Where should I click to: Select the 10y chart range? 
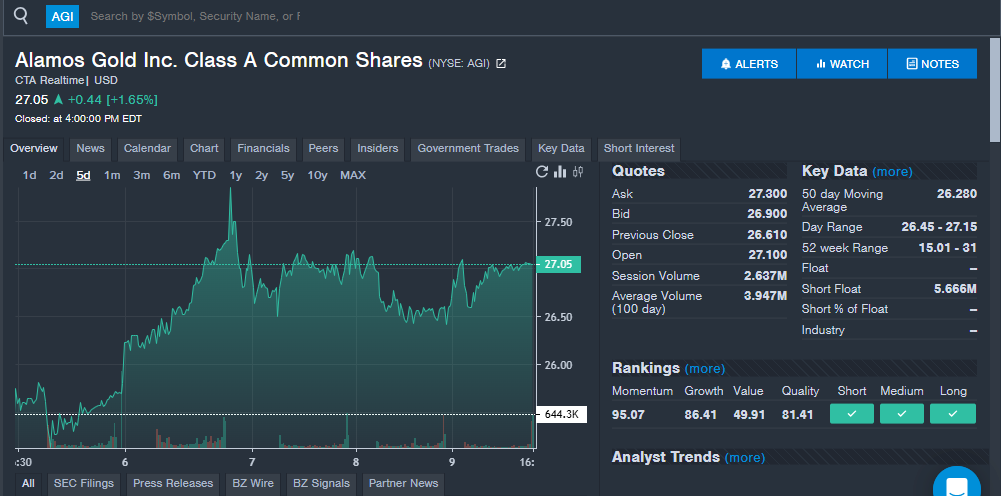(x=317, y=176)
